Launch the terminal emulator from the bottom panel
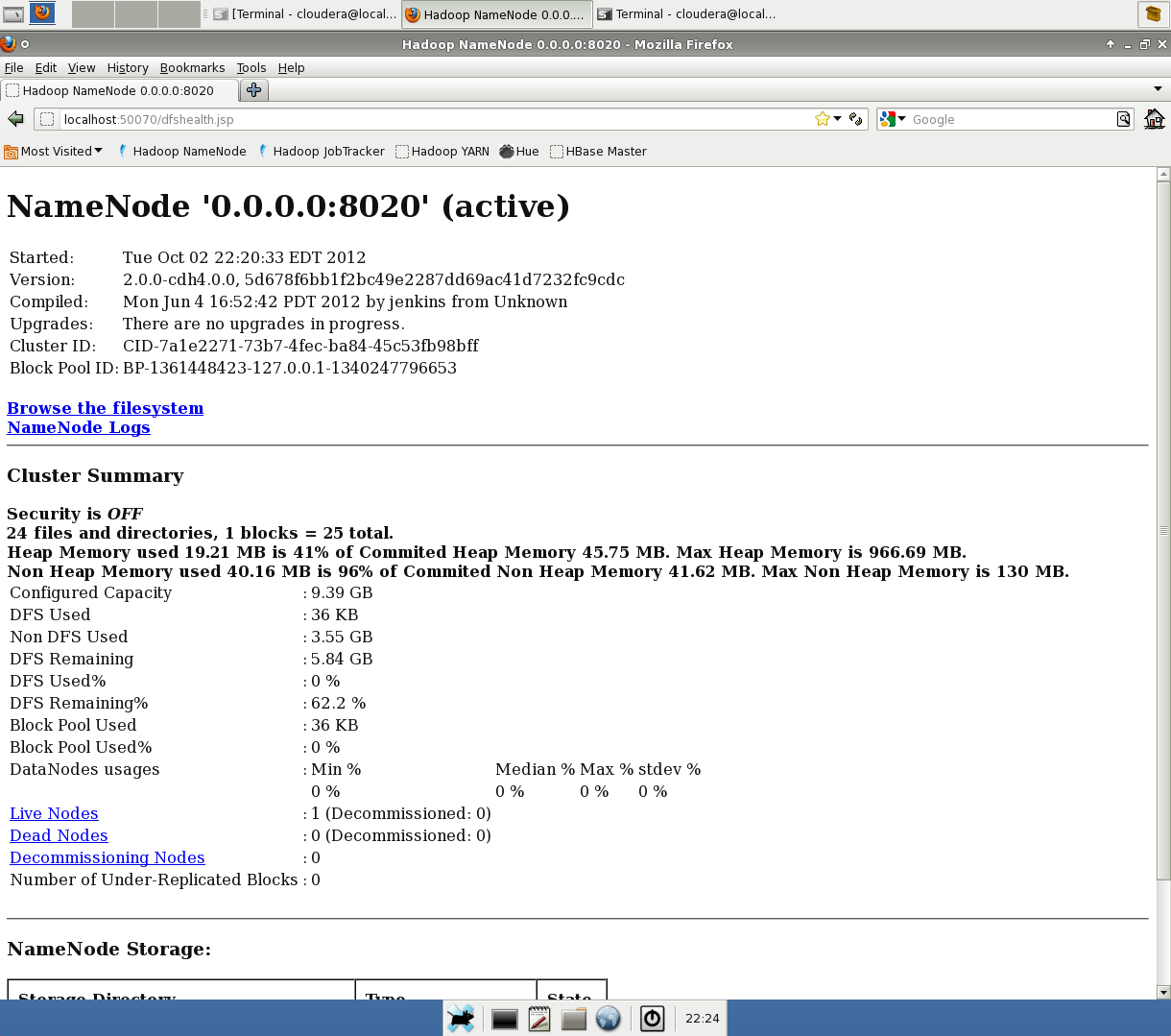The height and width of the screenshot is (1036, 1171). [x=505, y=1019]
